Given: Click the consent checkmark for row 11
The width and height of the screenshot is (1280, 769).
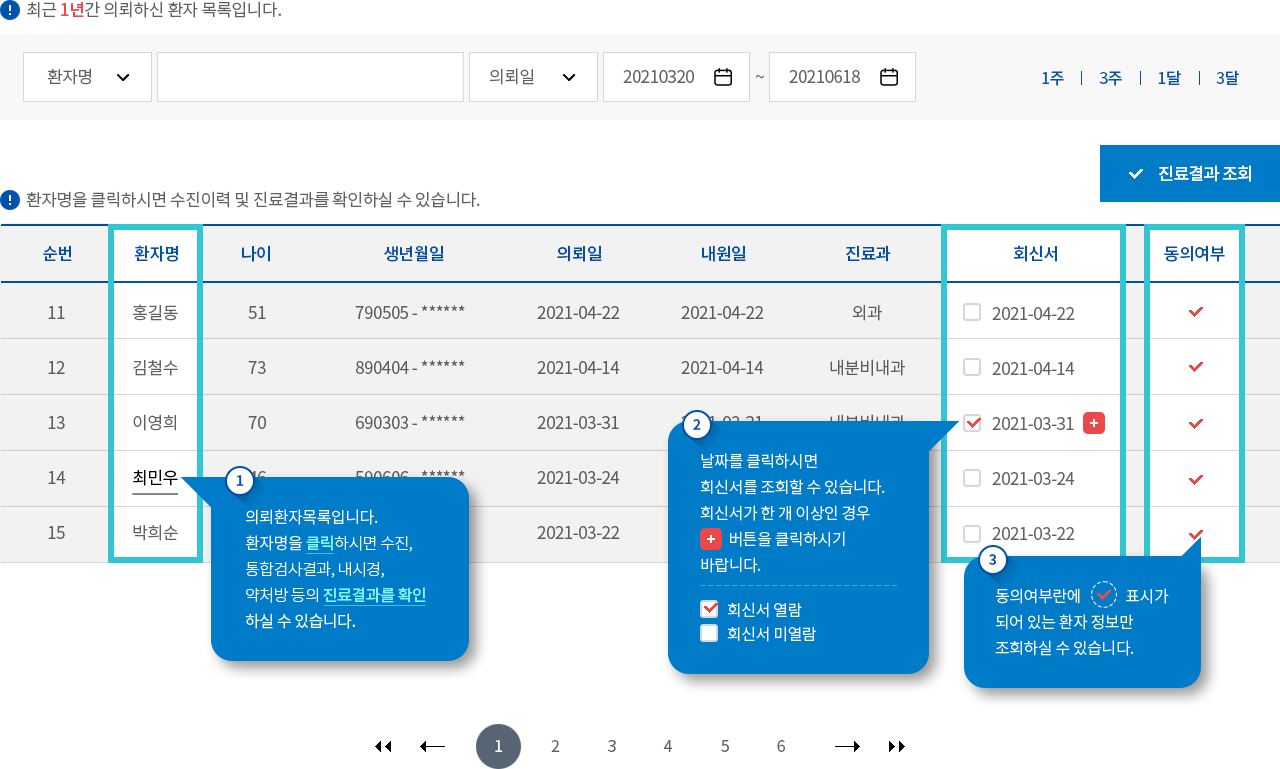Looking at the screenshot, I should point(1195,312).
